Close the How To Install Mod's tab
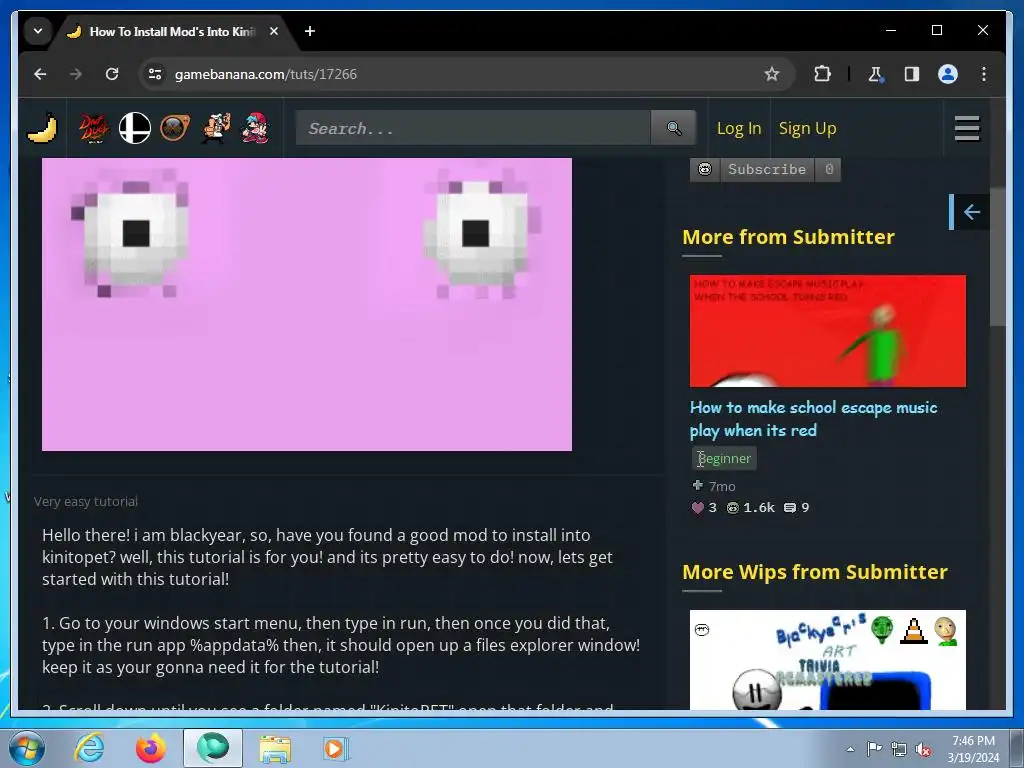 click(x=274, y=31)
